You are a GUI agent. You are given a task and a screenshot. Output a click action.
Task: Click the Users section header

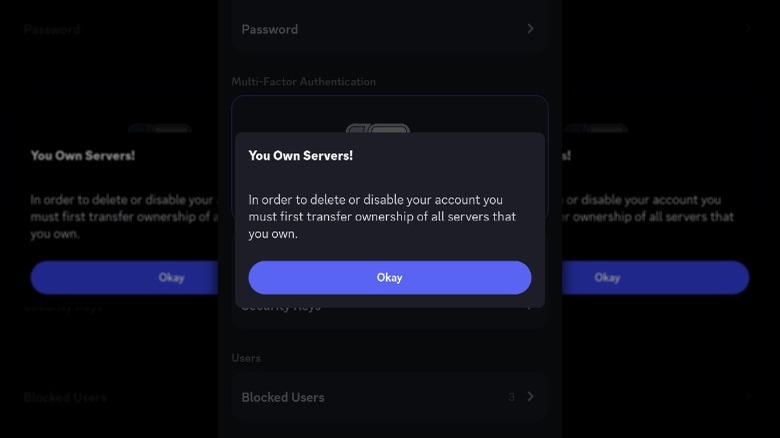(246, 358)
